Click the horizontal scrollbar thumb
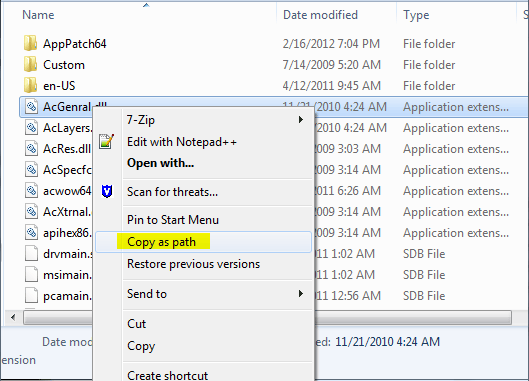Screen dimensions: 529x381 [x=267, y=318]
